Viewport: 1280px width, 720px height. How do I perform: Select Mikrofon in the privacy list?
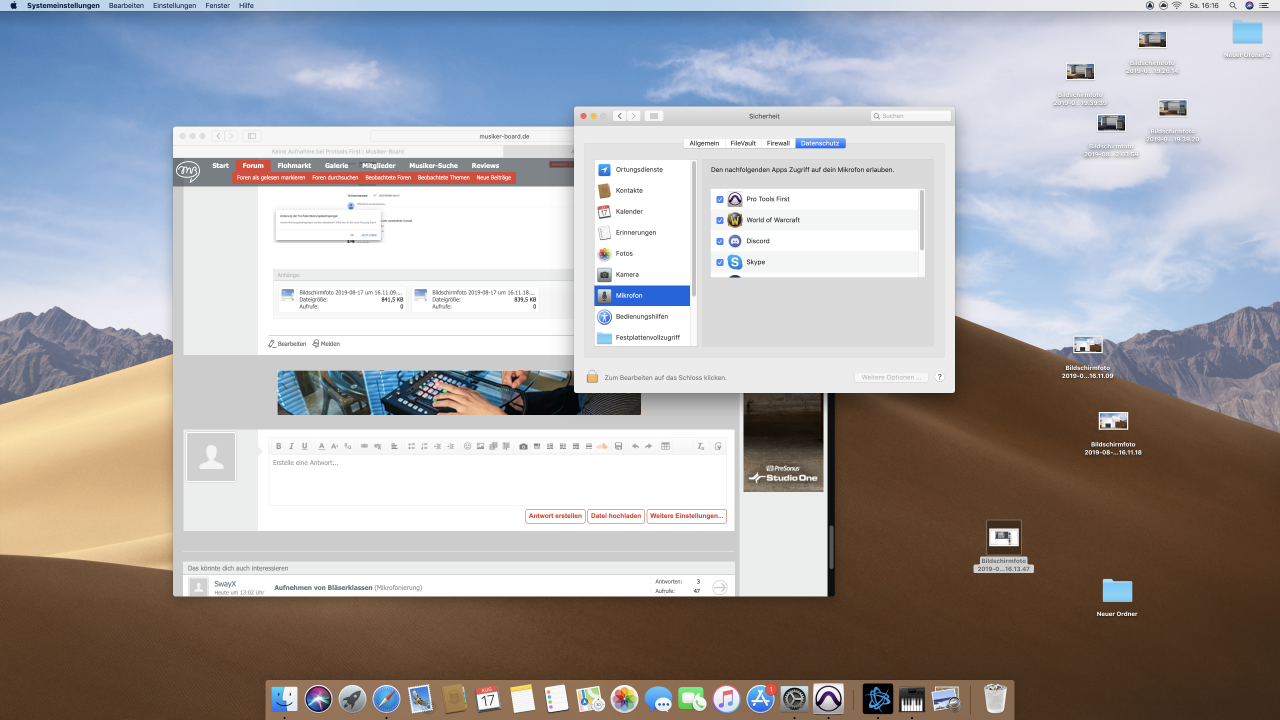pyautogui.click(x=642, y=295)
